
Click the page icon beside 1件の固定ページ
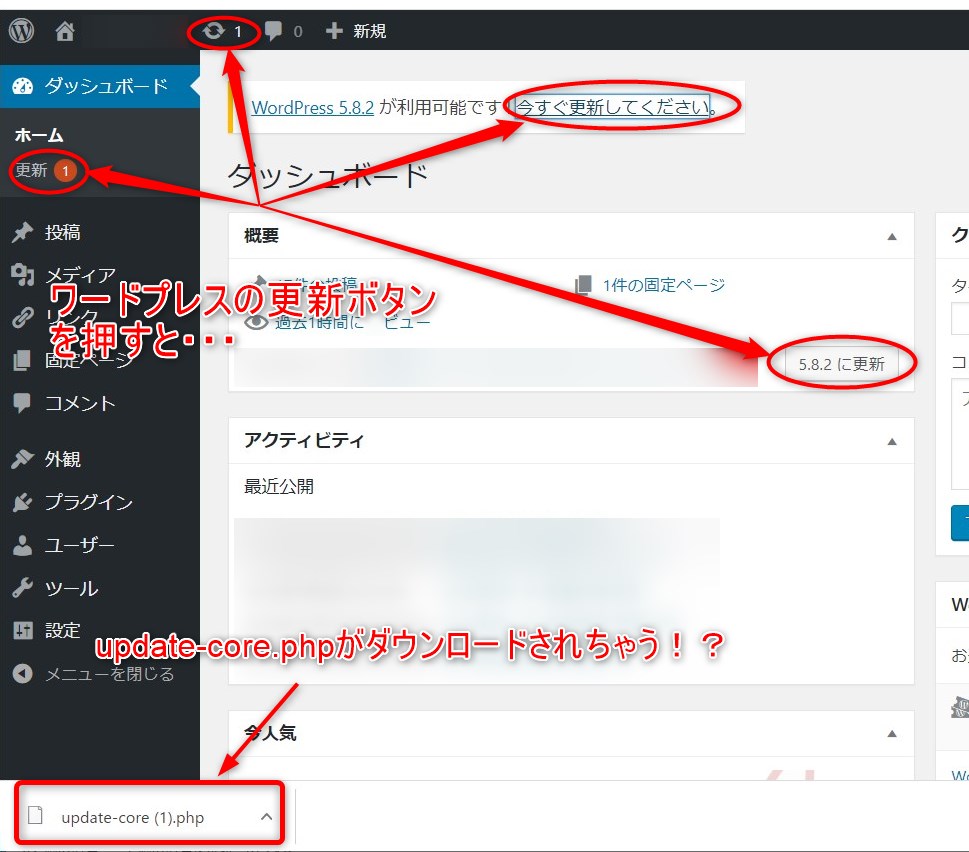583,285
